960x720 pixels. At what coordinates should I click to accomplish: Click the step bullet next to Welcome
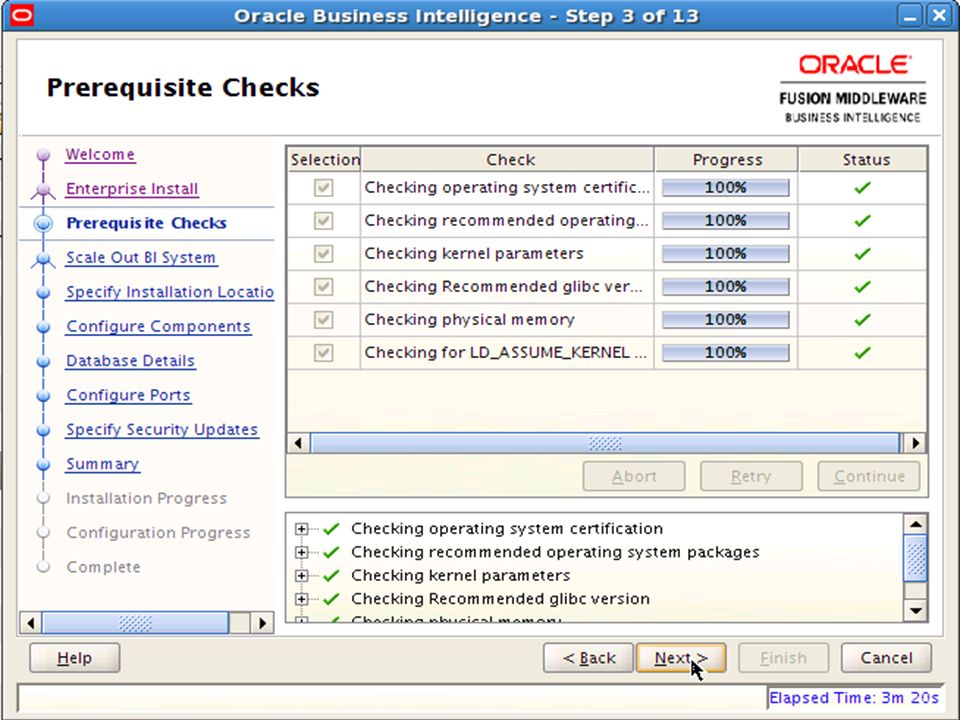point(43,155)
